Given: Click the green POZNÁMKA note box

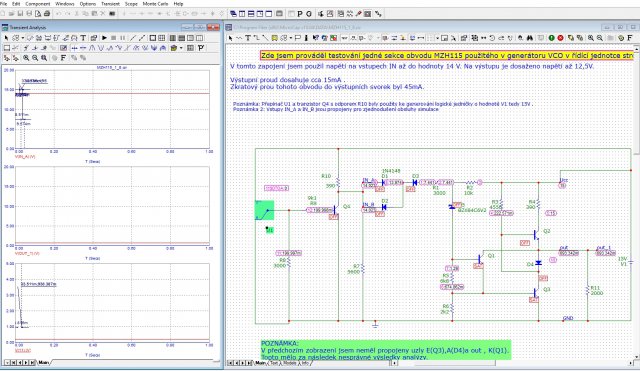Looking at the screenshot, I should 386,350.
